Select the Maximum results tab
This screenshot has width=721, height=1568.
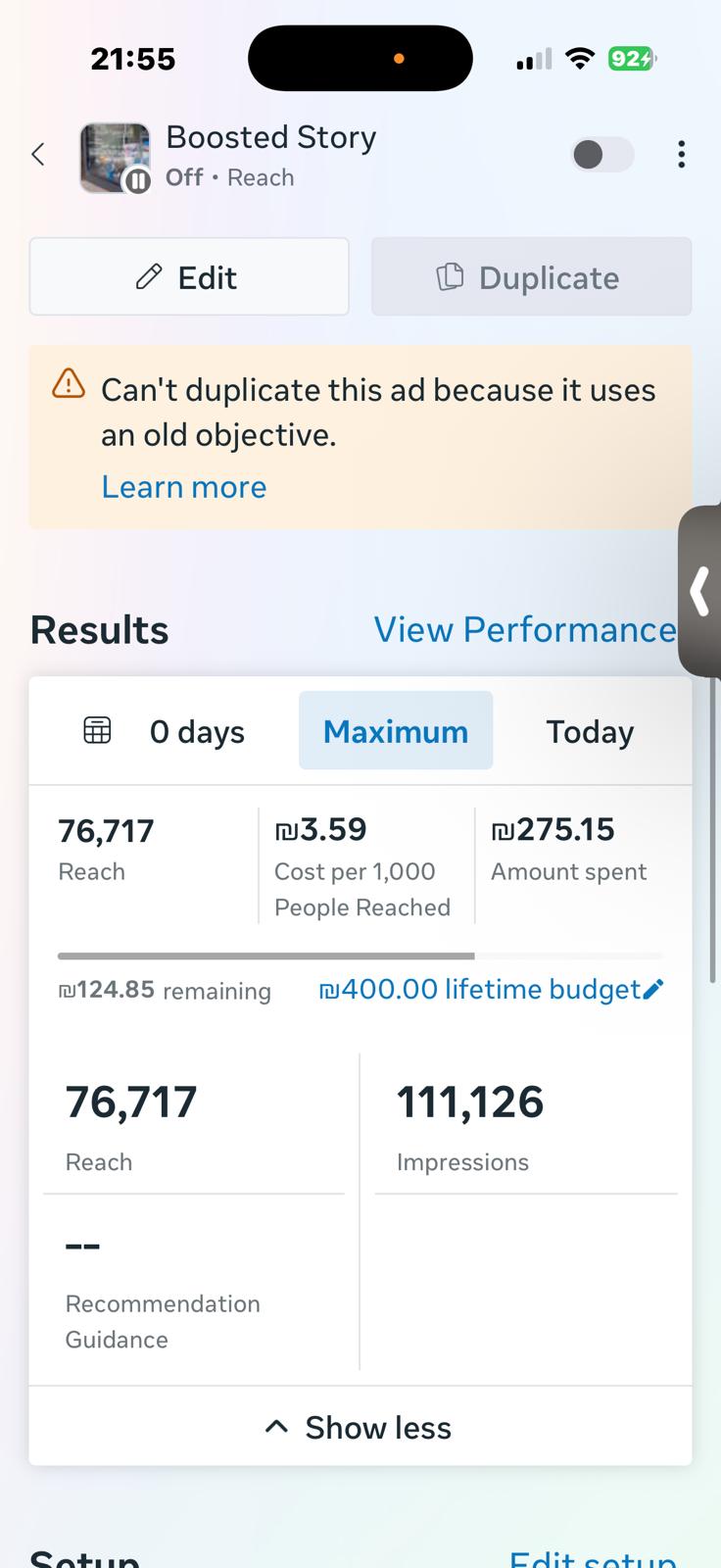coord(396,731)
